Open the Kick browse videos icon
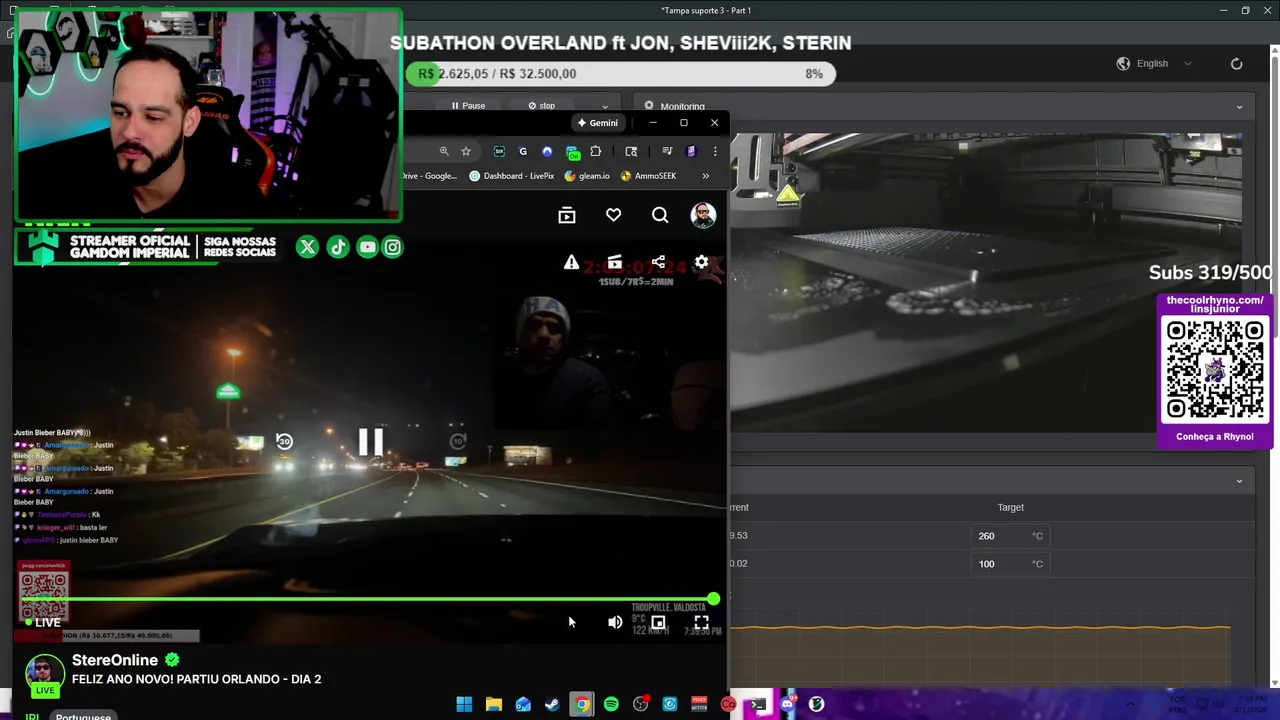This screenshot has height=720, width=1280. tap(566, 215)
